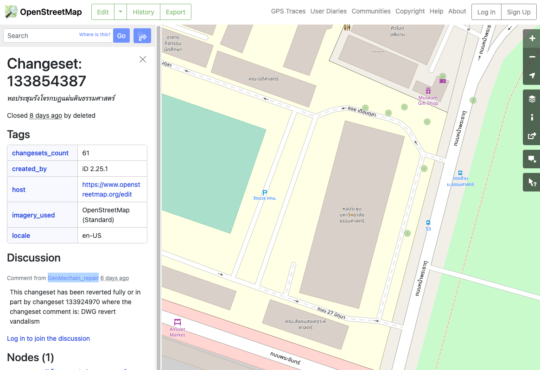Open the map layers panel
Viewport: 540px width, 370px height.
pos(532,99)
